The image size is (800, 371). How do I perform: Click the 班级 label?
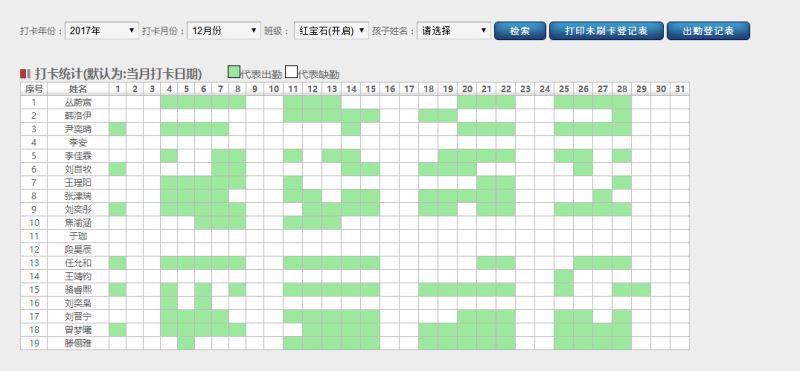[277, 31]
